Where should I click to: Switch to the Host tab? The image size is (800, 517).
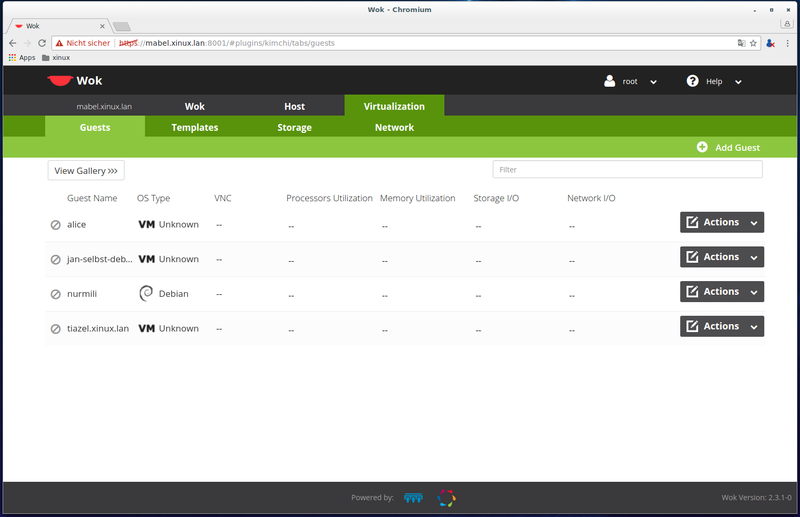[x=294, y=106]
